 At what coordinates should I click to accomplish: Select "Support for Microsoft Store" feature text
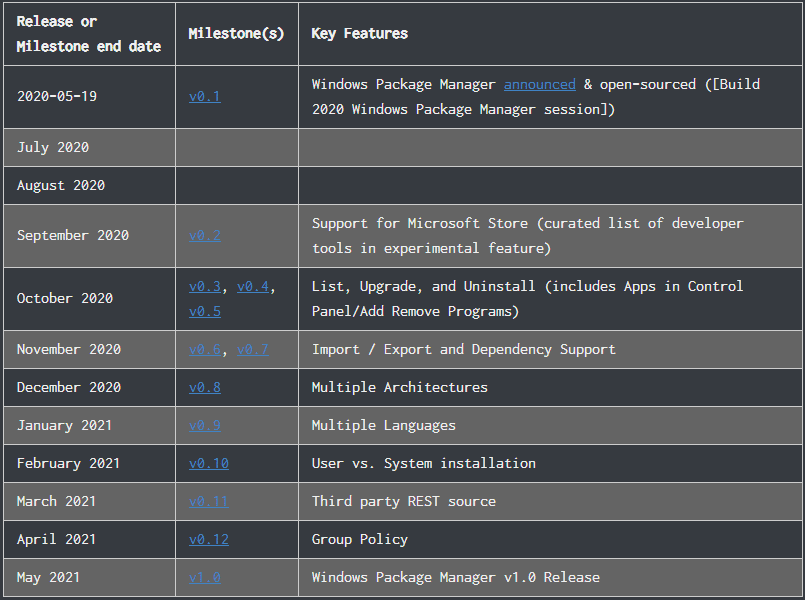[420, 223]
